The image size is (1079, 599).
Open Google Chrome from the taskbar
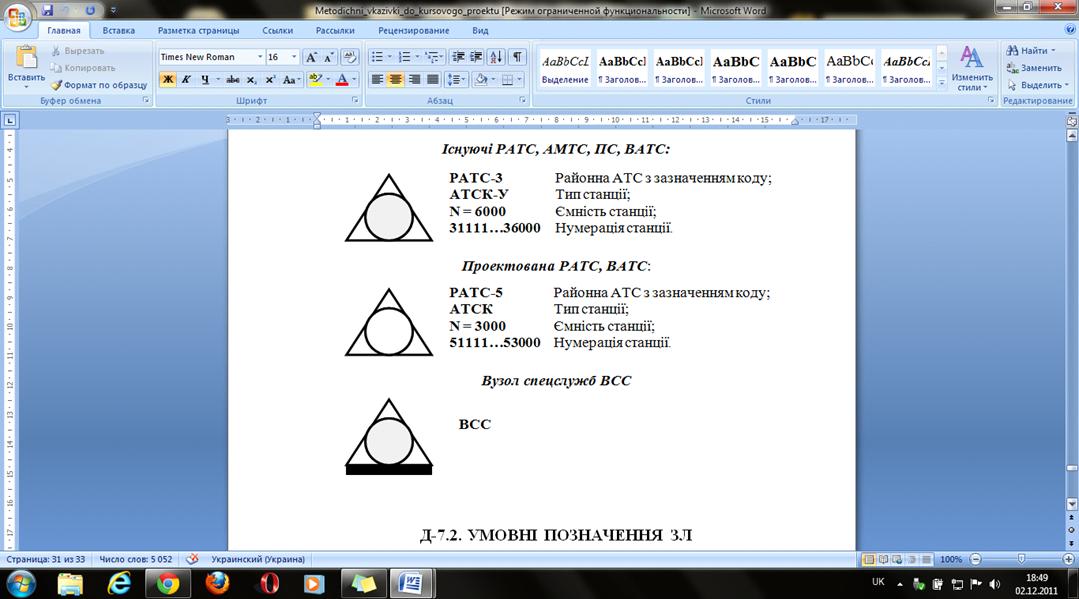(x=167, y=582)
